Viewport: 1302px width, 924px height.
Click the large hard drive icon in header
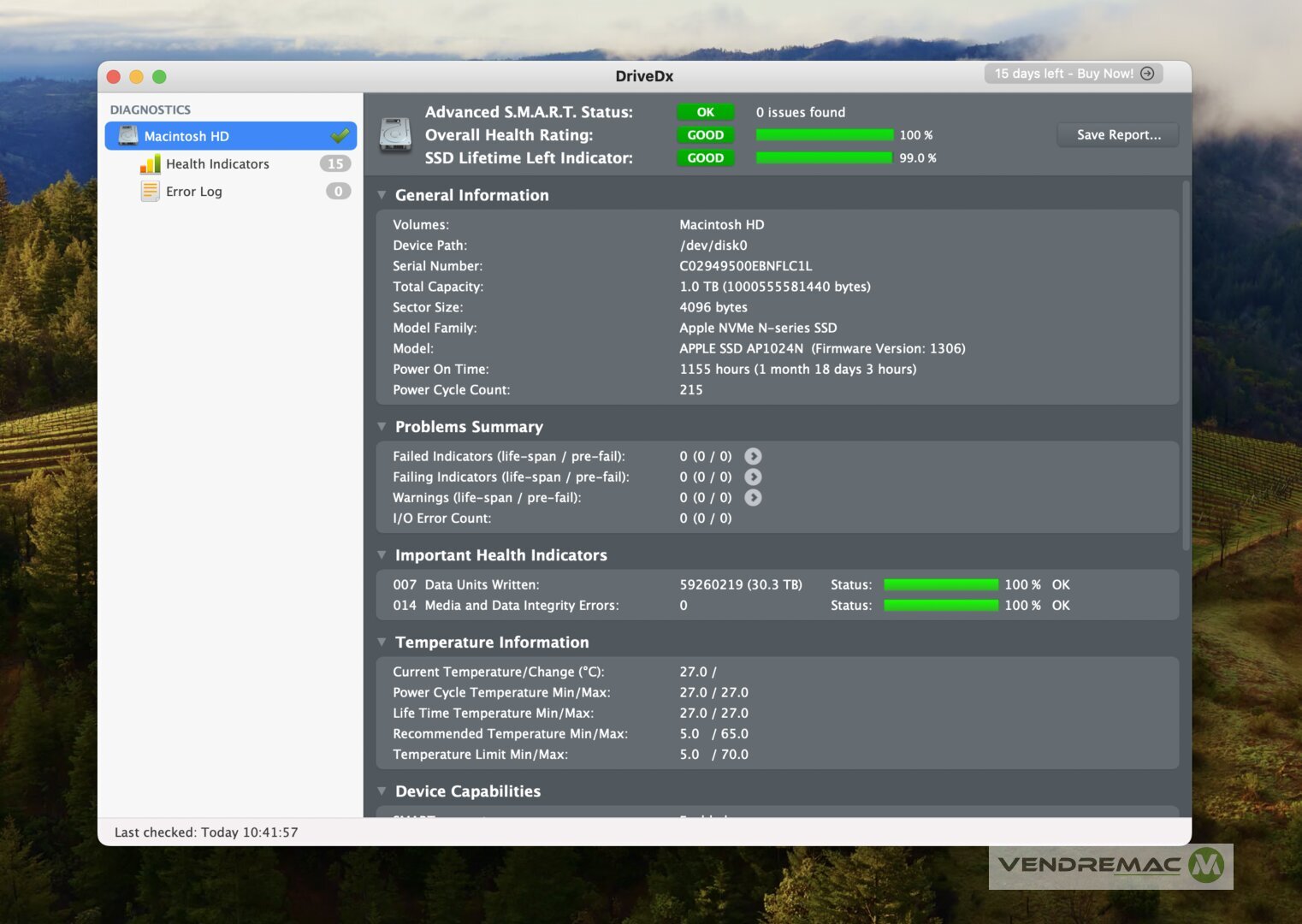coord(395,135)
